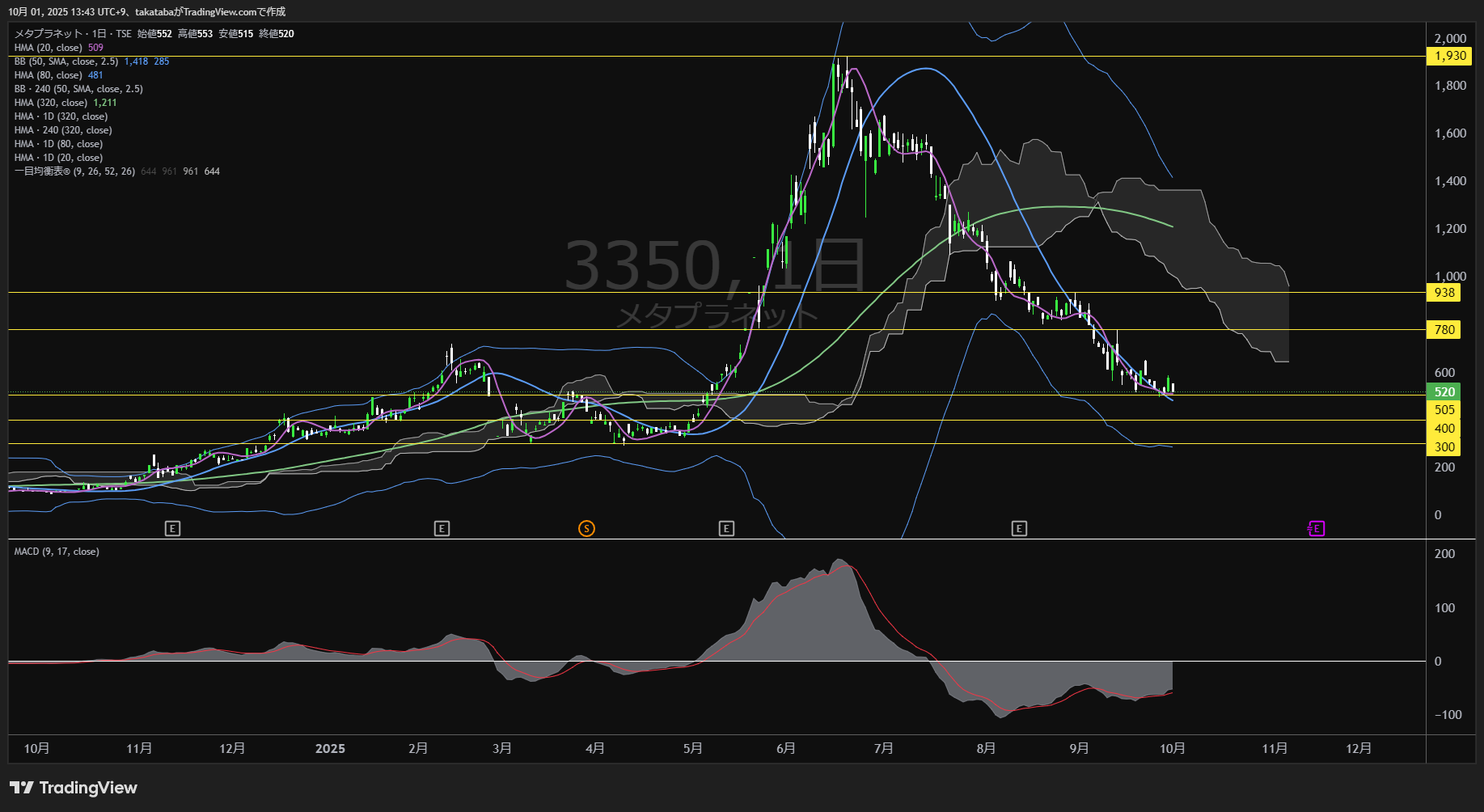Click the 2025 label on time axis

330,749
